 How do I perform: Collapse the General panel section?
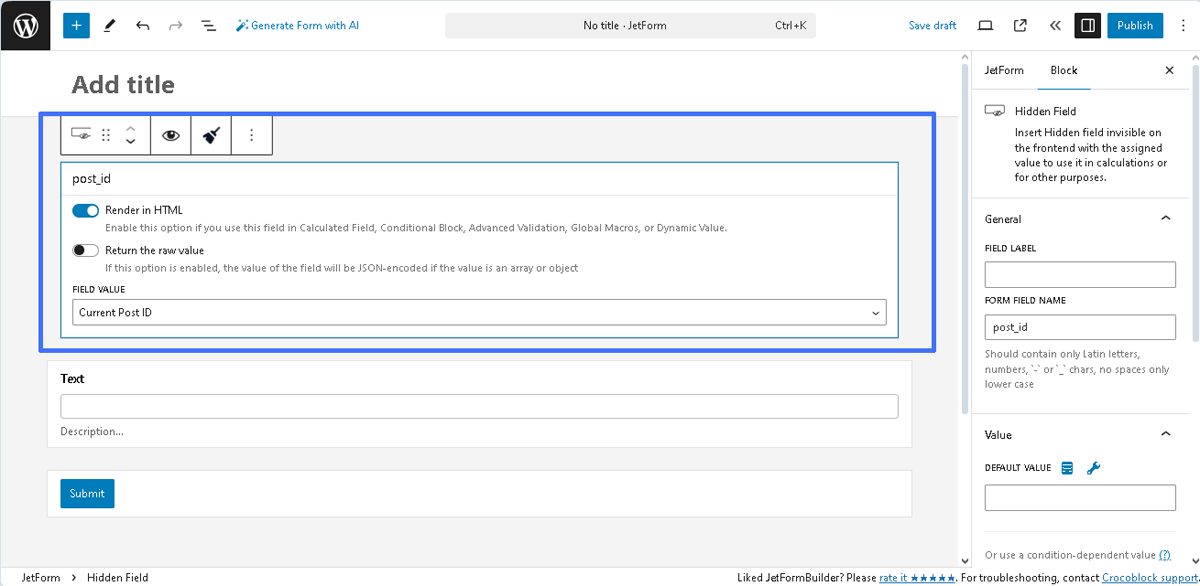tap(1165, 219)
